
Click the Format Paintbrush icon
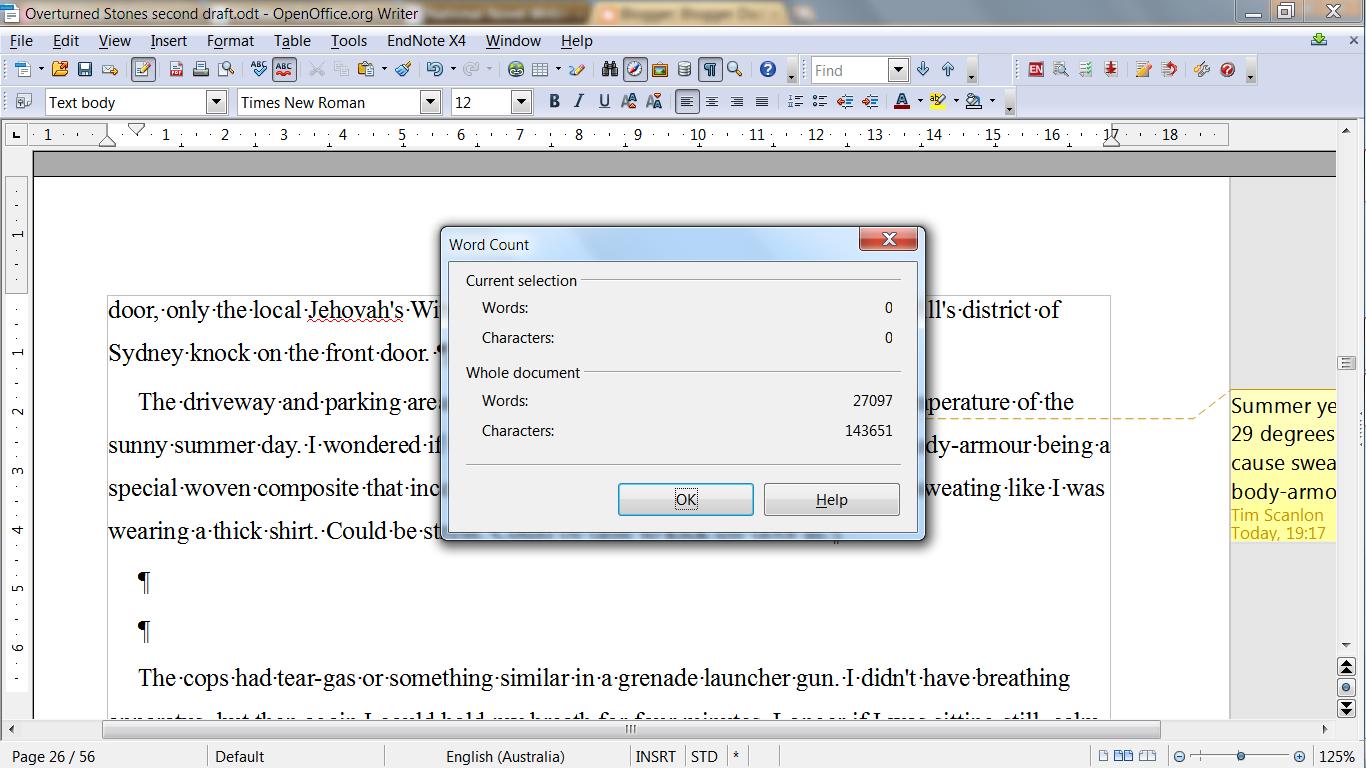[403, 70]
